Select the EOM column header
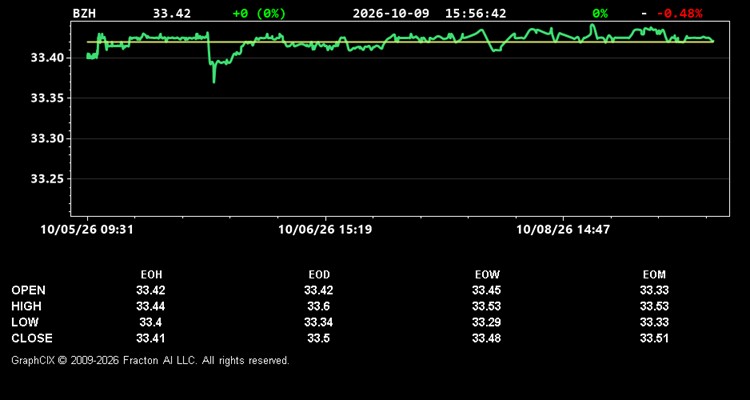This screenshot has width=750, height=400. tap(654, 275)
